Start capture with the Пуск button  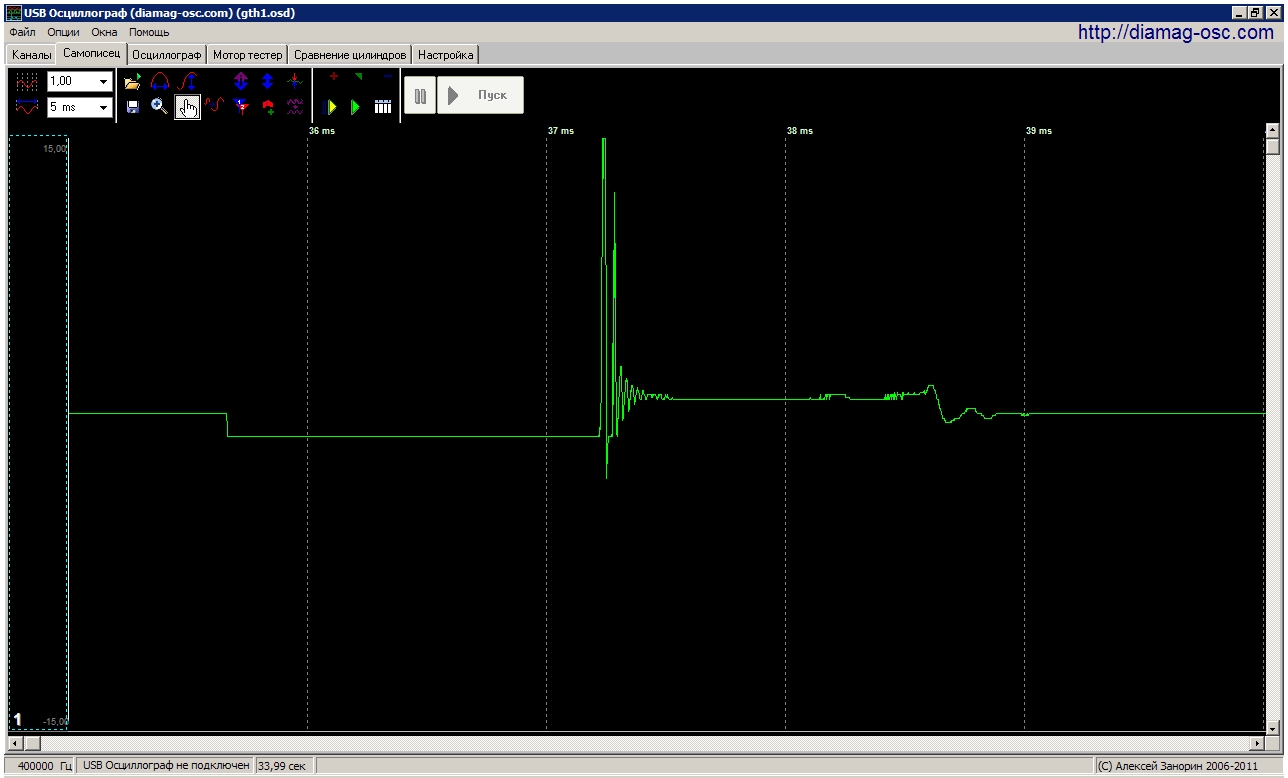[480, 95]
